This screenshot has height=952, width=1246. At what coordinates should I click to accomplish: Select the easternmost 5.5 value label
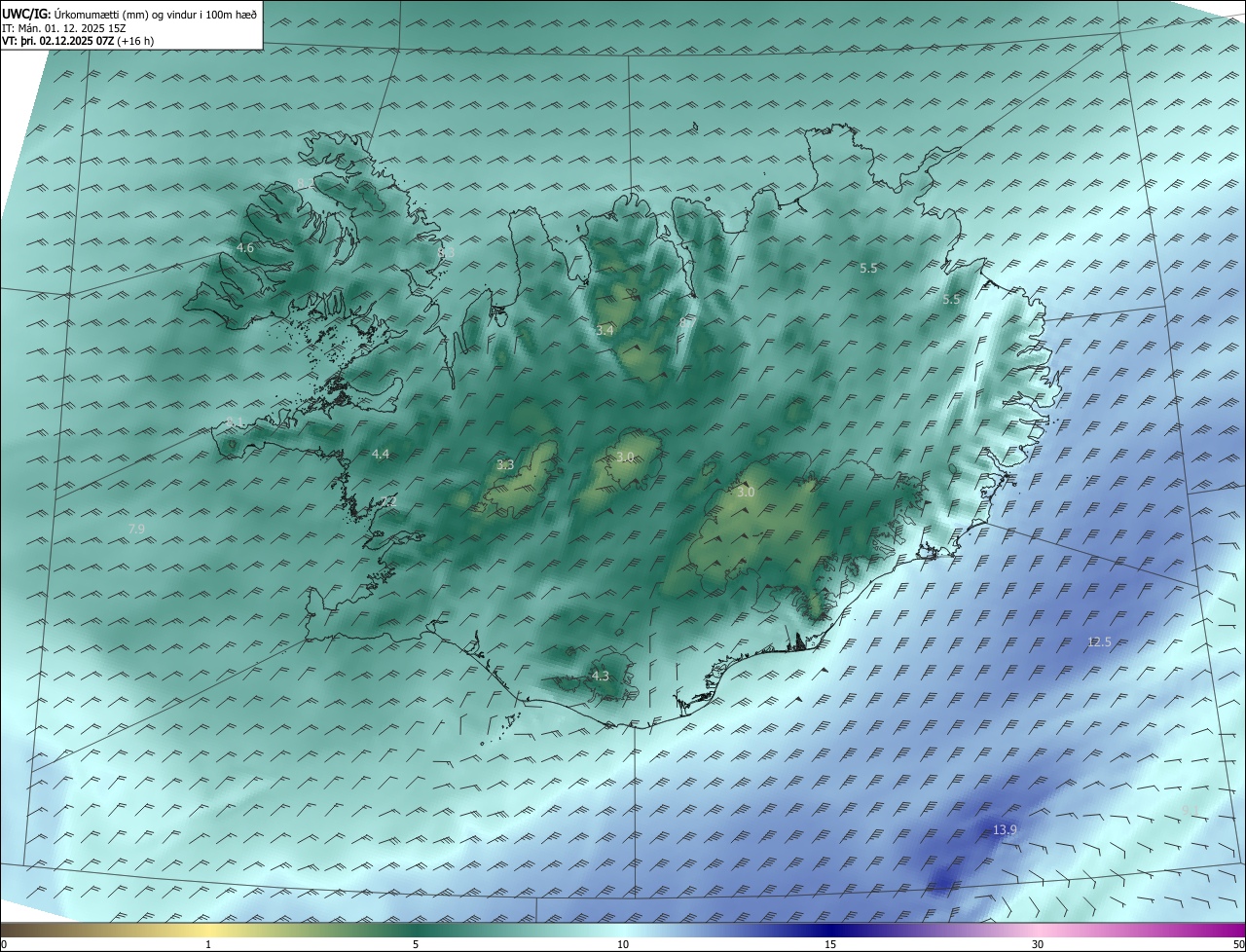point(951,300)
